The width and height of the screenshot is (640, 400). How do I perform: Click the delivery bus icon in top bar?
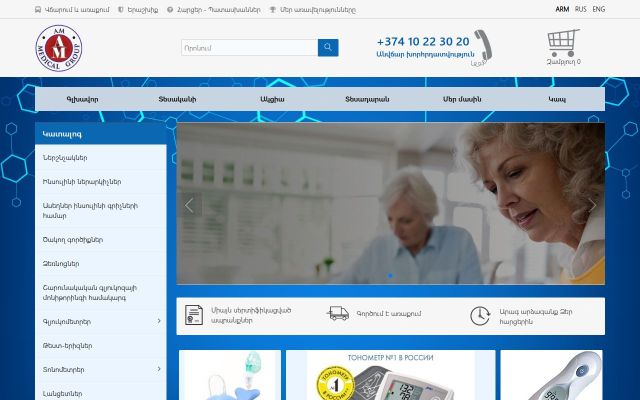coord(38,9)
